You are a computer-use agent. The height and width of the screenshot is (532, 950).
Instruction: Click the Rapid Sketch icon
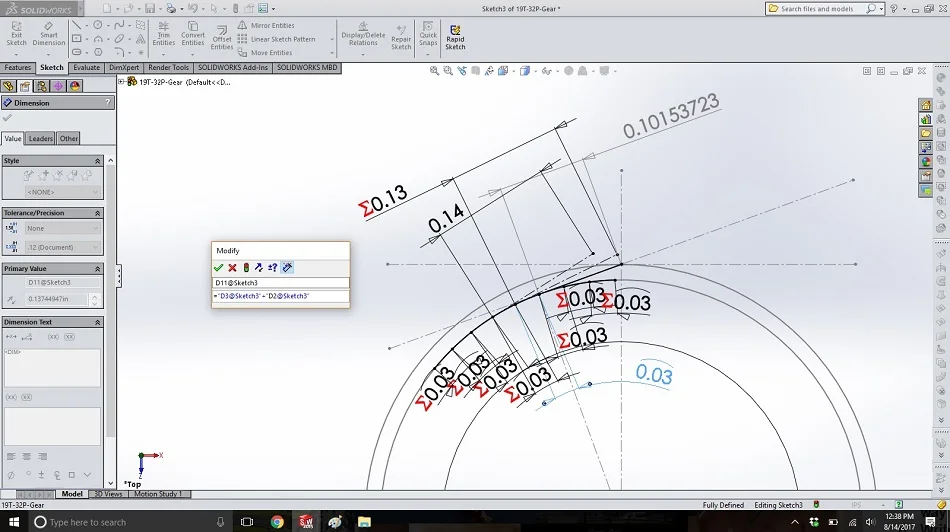coord(455,38)
